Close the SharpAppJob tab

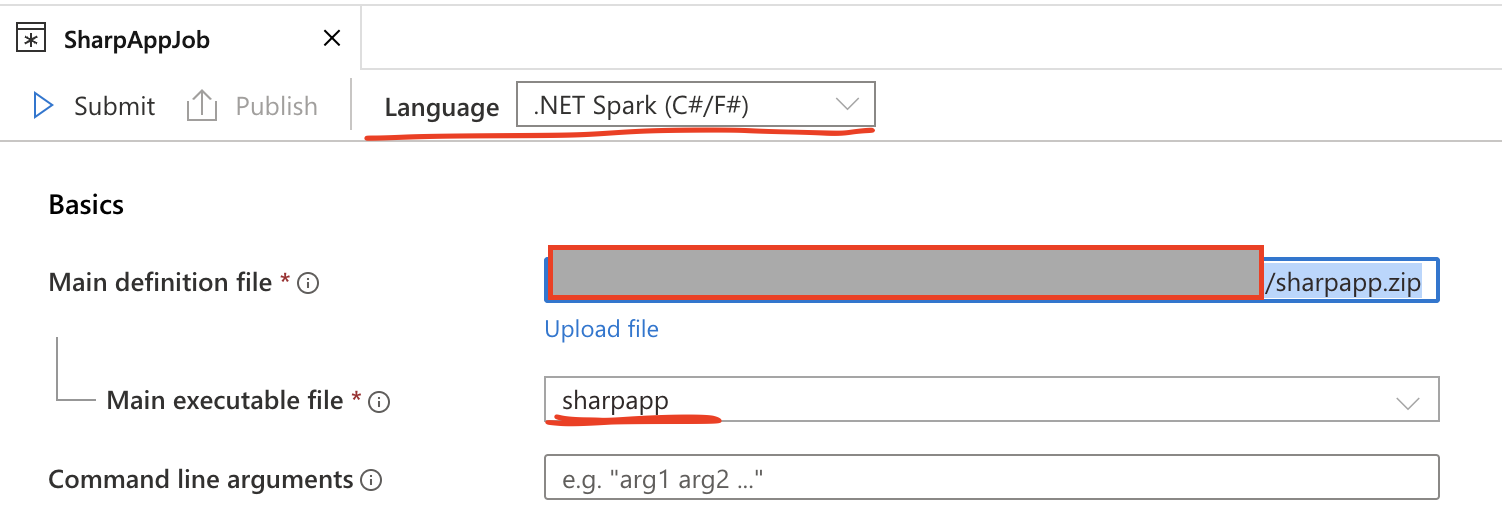332,39
